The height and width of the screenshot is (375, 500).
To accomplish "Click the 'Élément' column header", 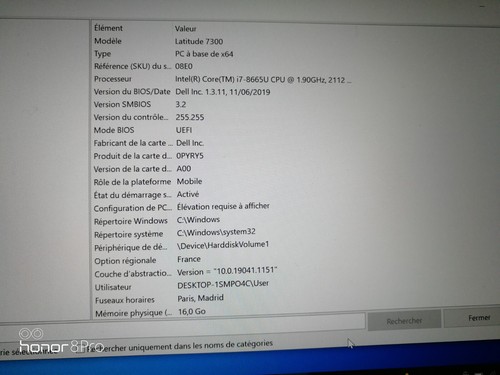I will coord(108,28).
